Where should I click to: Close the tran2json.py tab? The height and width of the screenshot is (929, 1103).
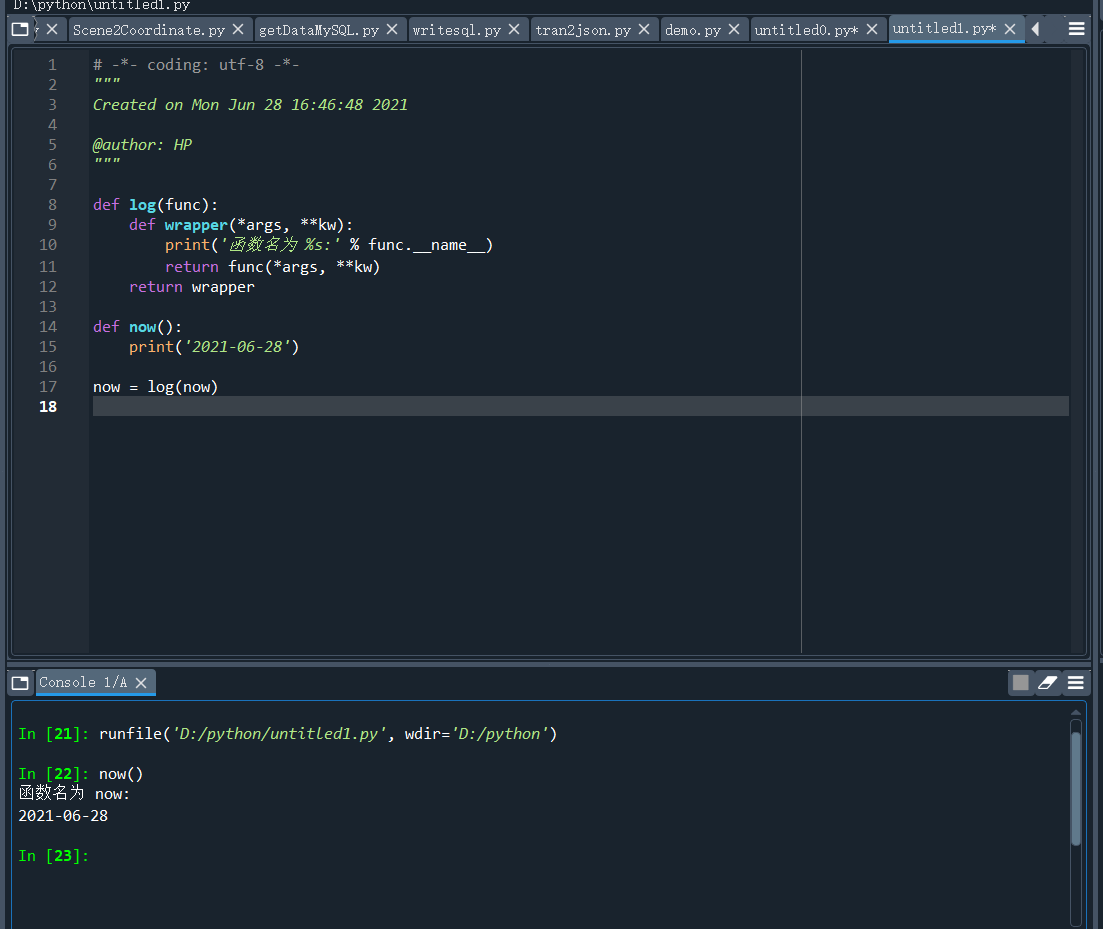coord(644,30)
